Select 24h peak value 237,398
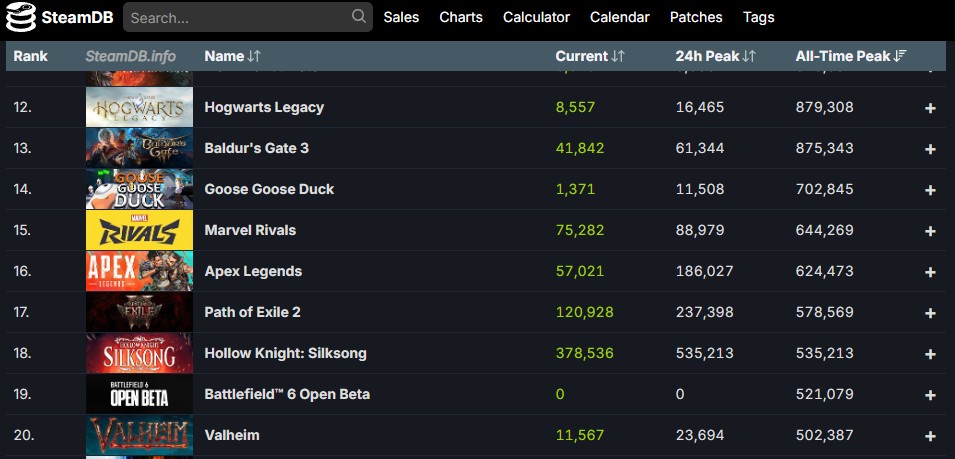This screenshot has height=459, width=955. (x=705, y=312)
